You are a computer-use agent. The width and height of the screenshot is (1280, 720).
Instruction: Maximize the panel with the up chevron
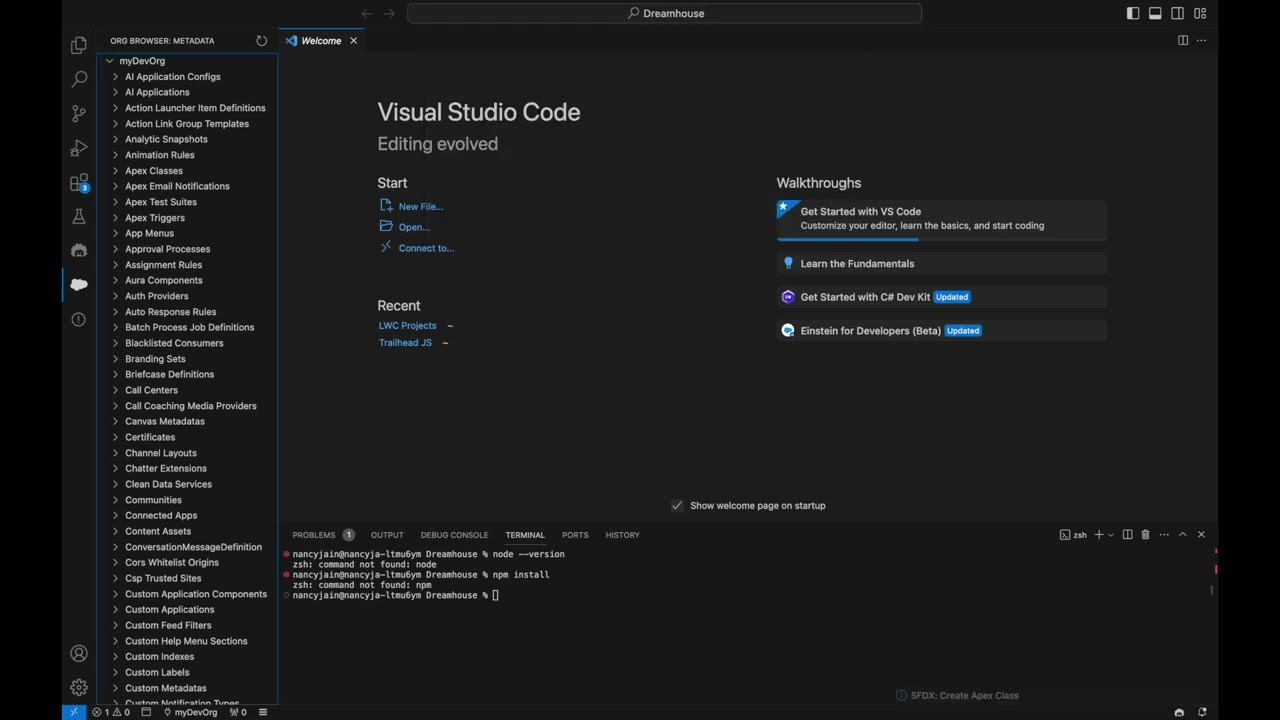[x=1183, y=535]
